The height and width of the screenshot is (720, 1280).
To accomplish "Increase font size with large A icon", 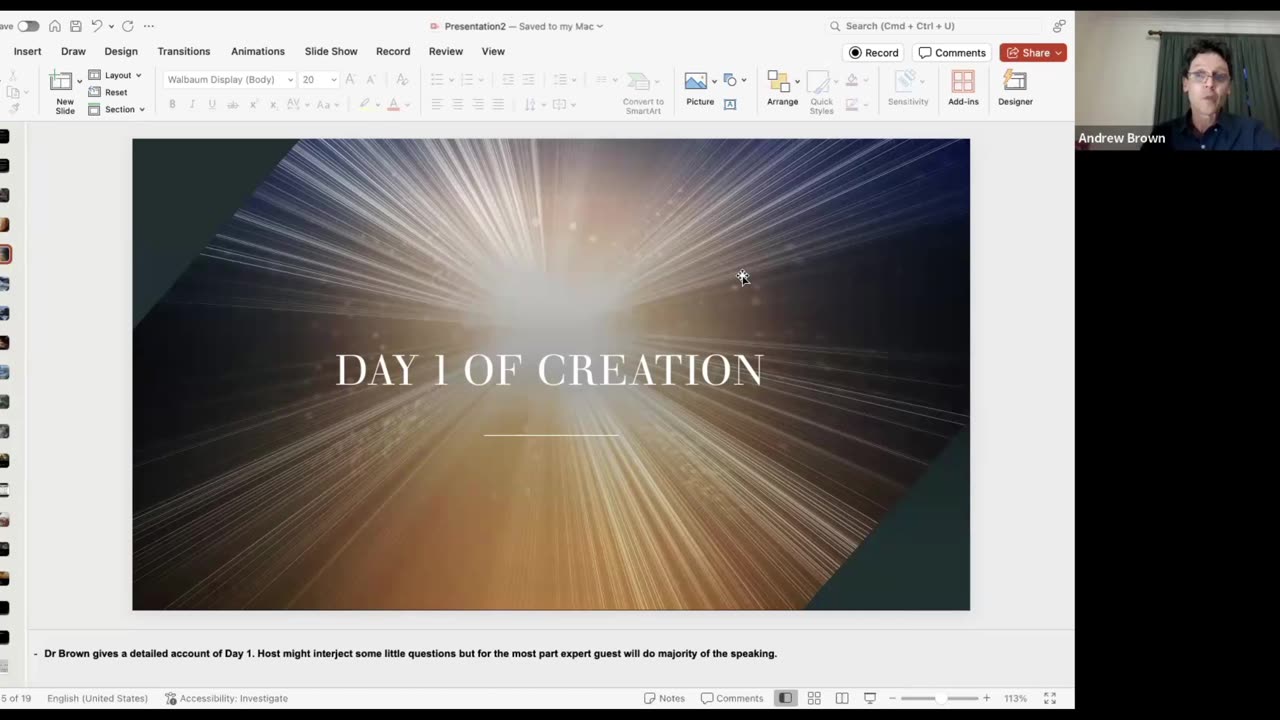I will (351, 79).
